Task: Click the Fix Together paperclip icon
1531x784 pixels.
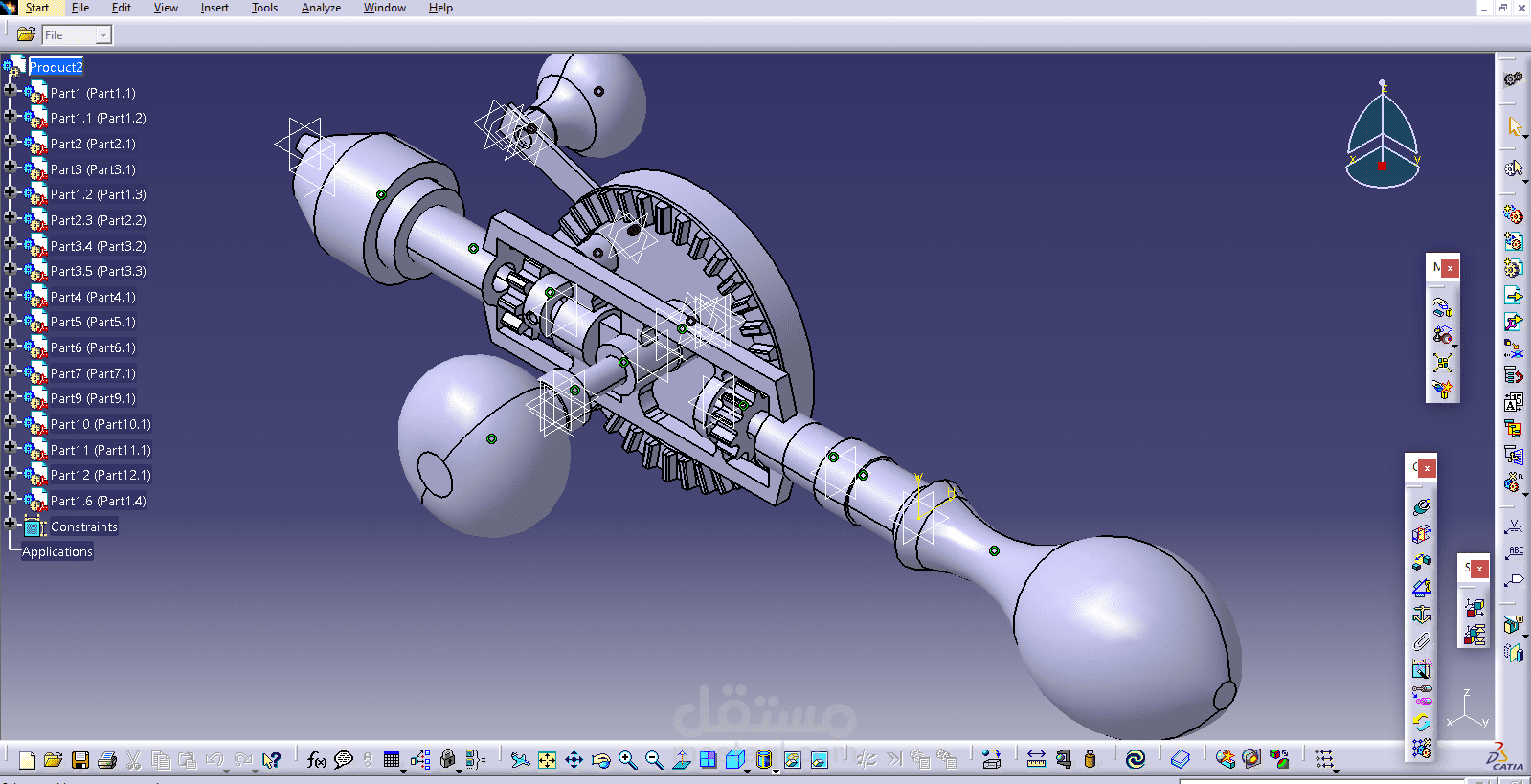Action: [1422, 641]
